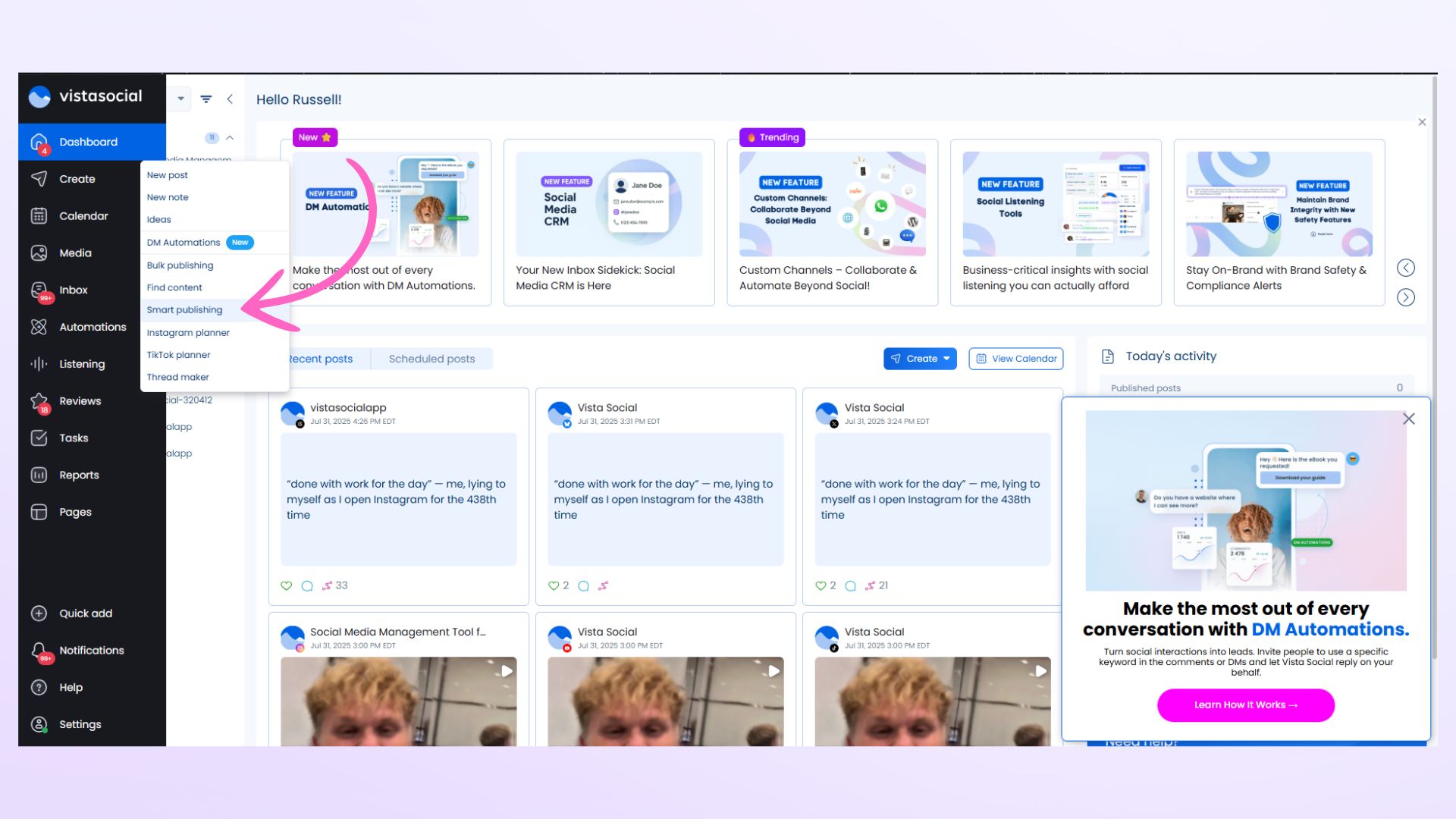
Task: Play the Social Media Management Tool video
Action: [x=507, y=671]
